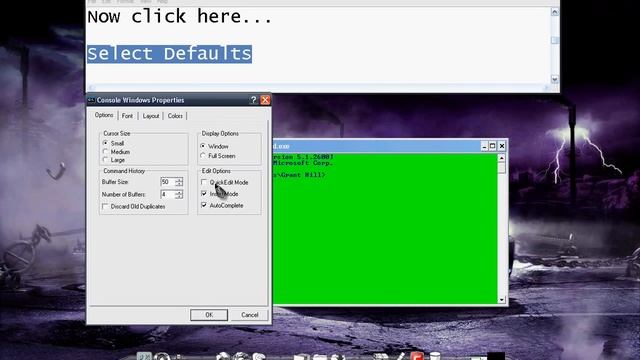This screenshot has width=640, height=360.
Task: Click the Notepad vertical scrollbar down arrow
Action: coord(555,79)
